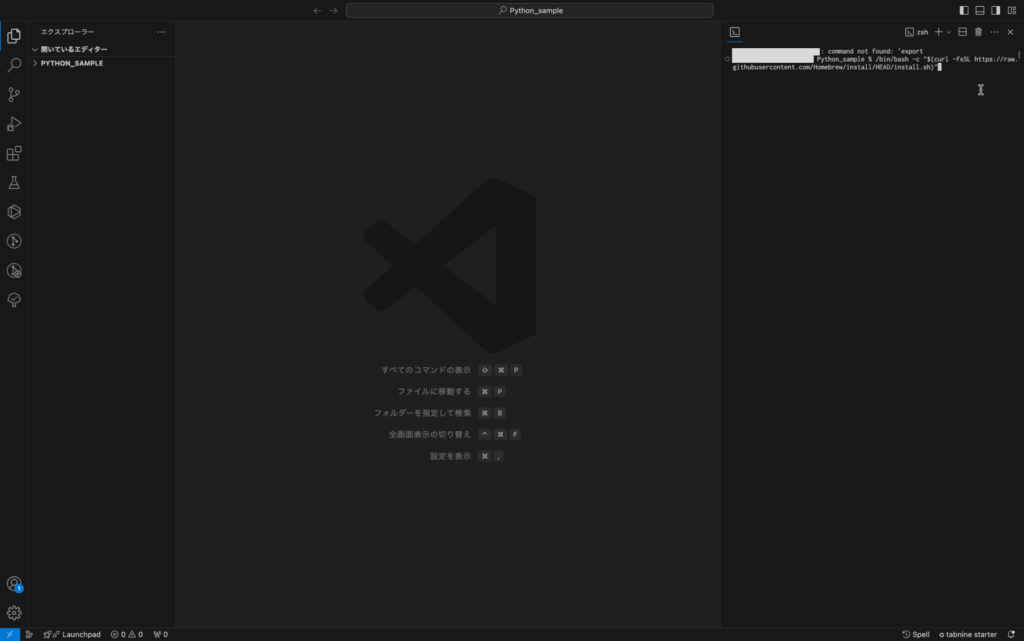Screen dimensions: 1024x641
Task: Click Launchpad in the status bar
Action: click(75, 634)
